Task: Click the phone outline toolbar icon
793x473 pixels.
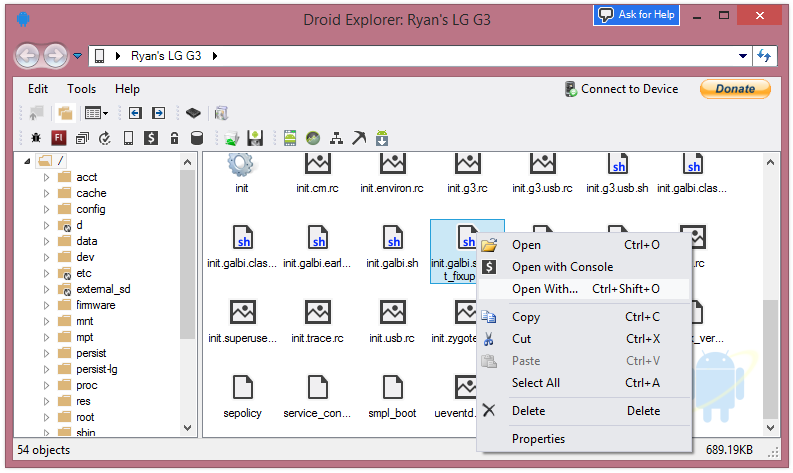Action: [x=128, y=138]
